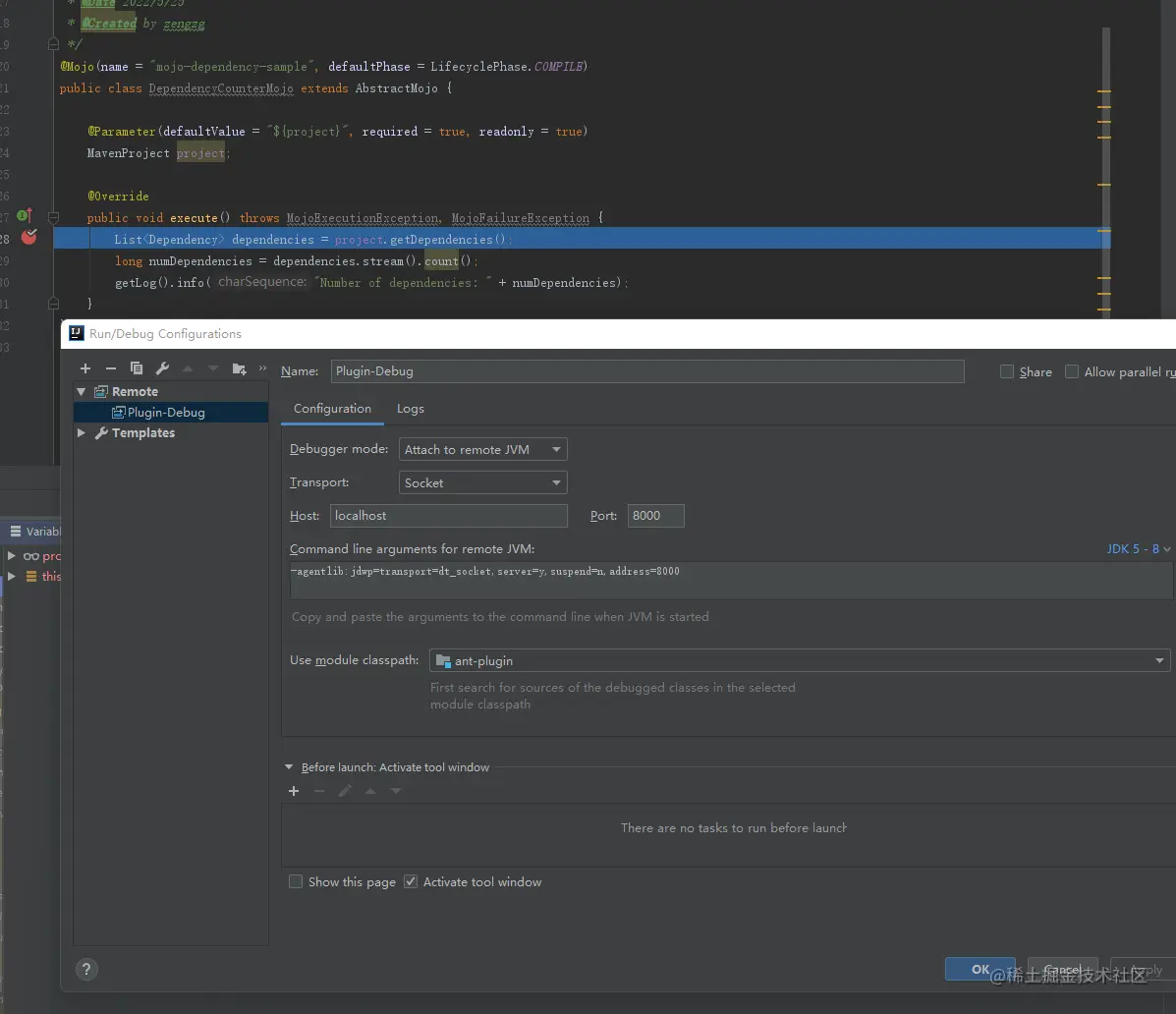Create a new folder for configurations
Viewport: 1176px width, 1014px height.
(239, 367)
